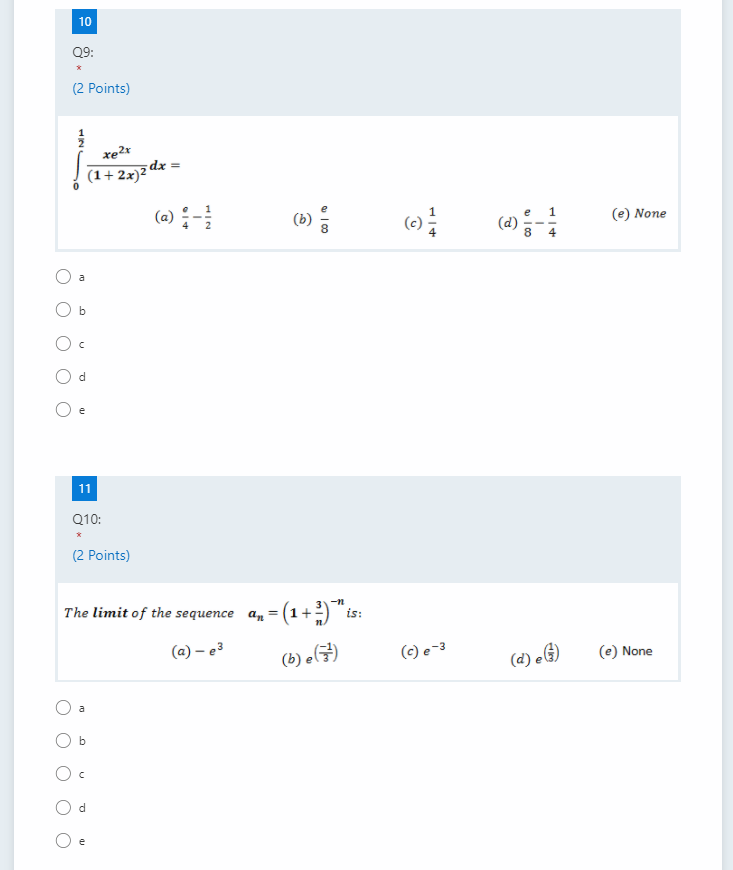
Task: Select option a for question Q10
Action: point(63,707)
